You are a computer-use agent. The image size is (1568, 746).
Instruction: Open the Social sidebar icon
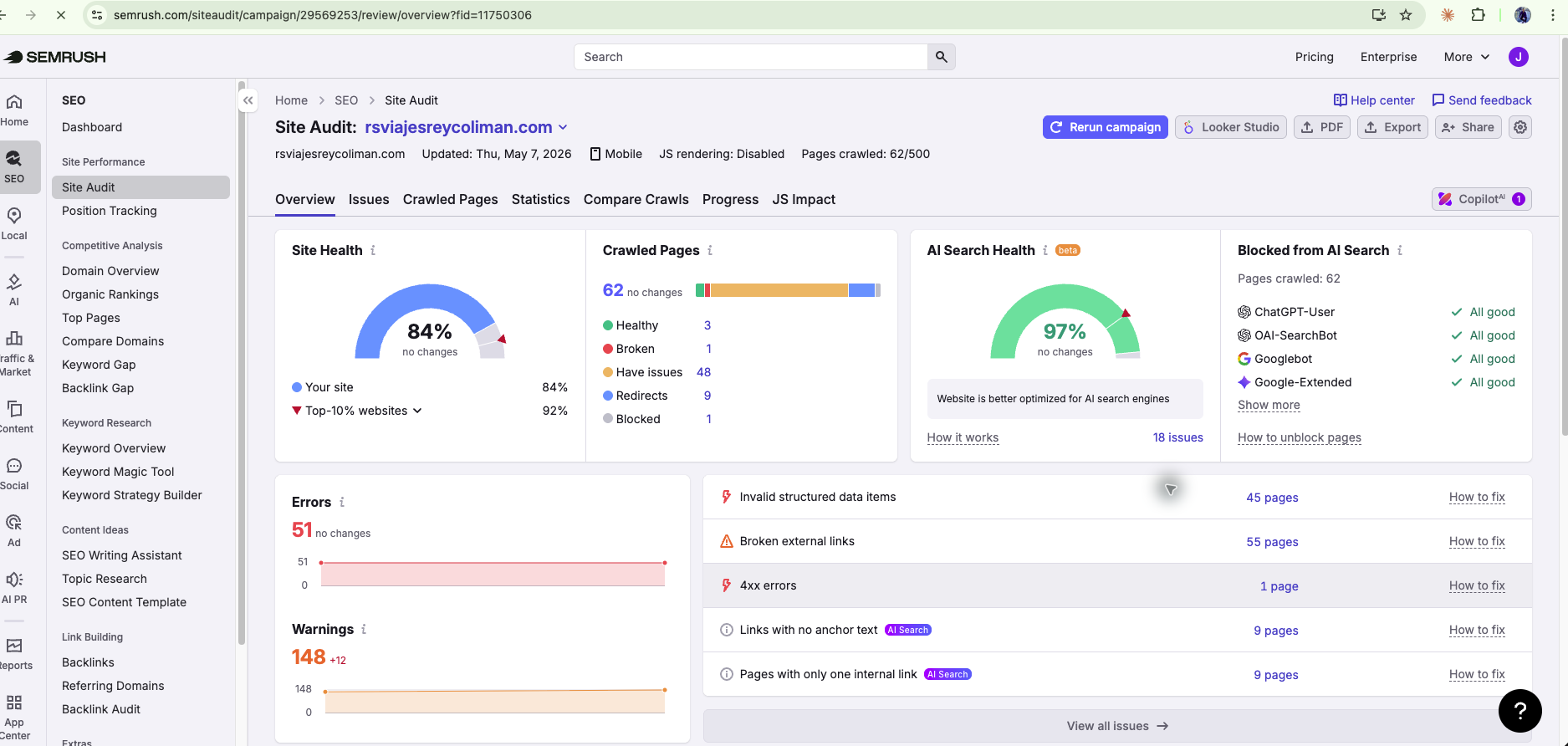click(x=14, y=474)
